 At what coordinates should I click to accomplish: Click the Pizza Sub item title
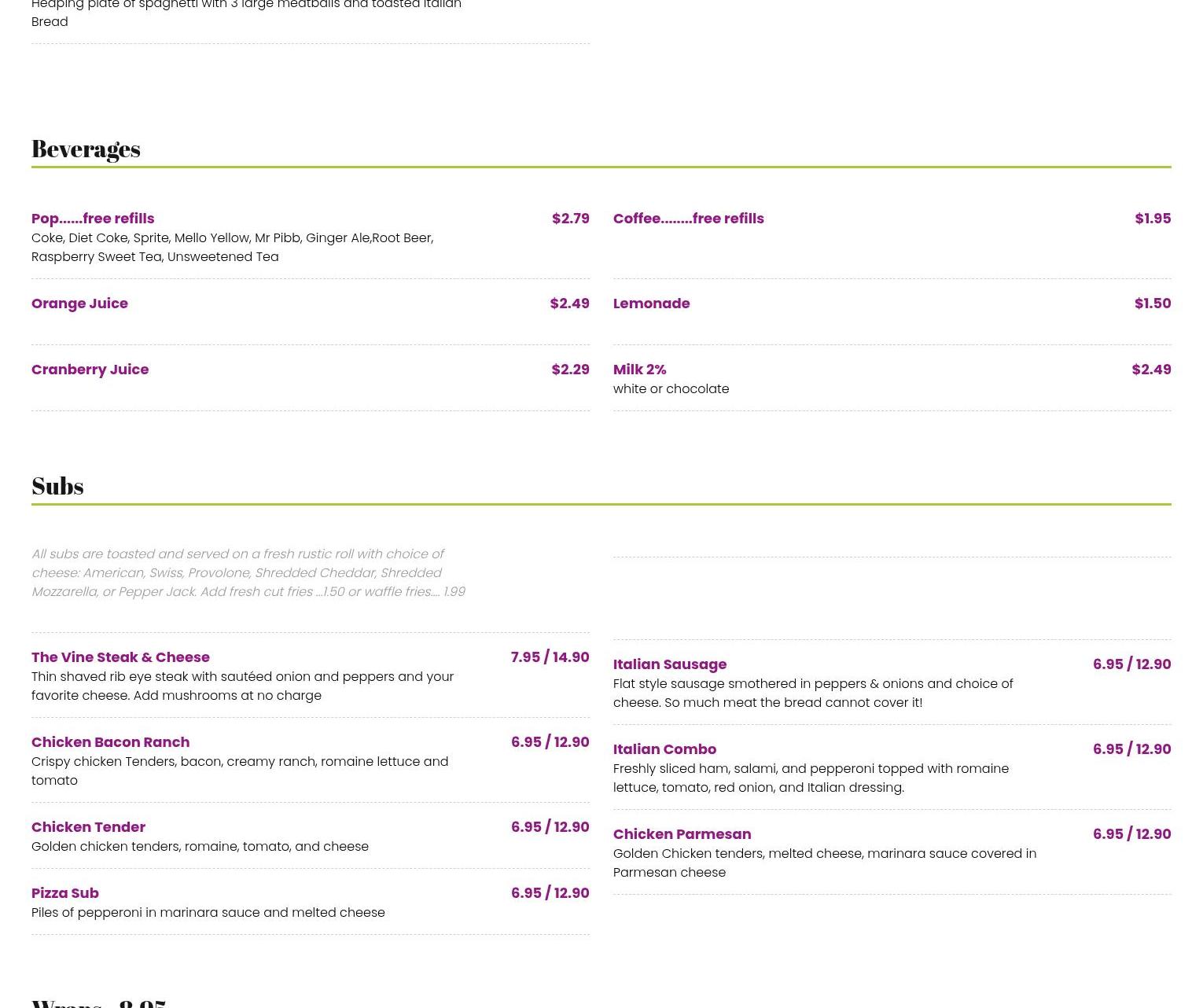65,892
